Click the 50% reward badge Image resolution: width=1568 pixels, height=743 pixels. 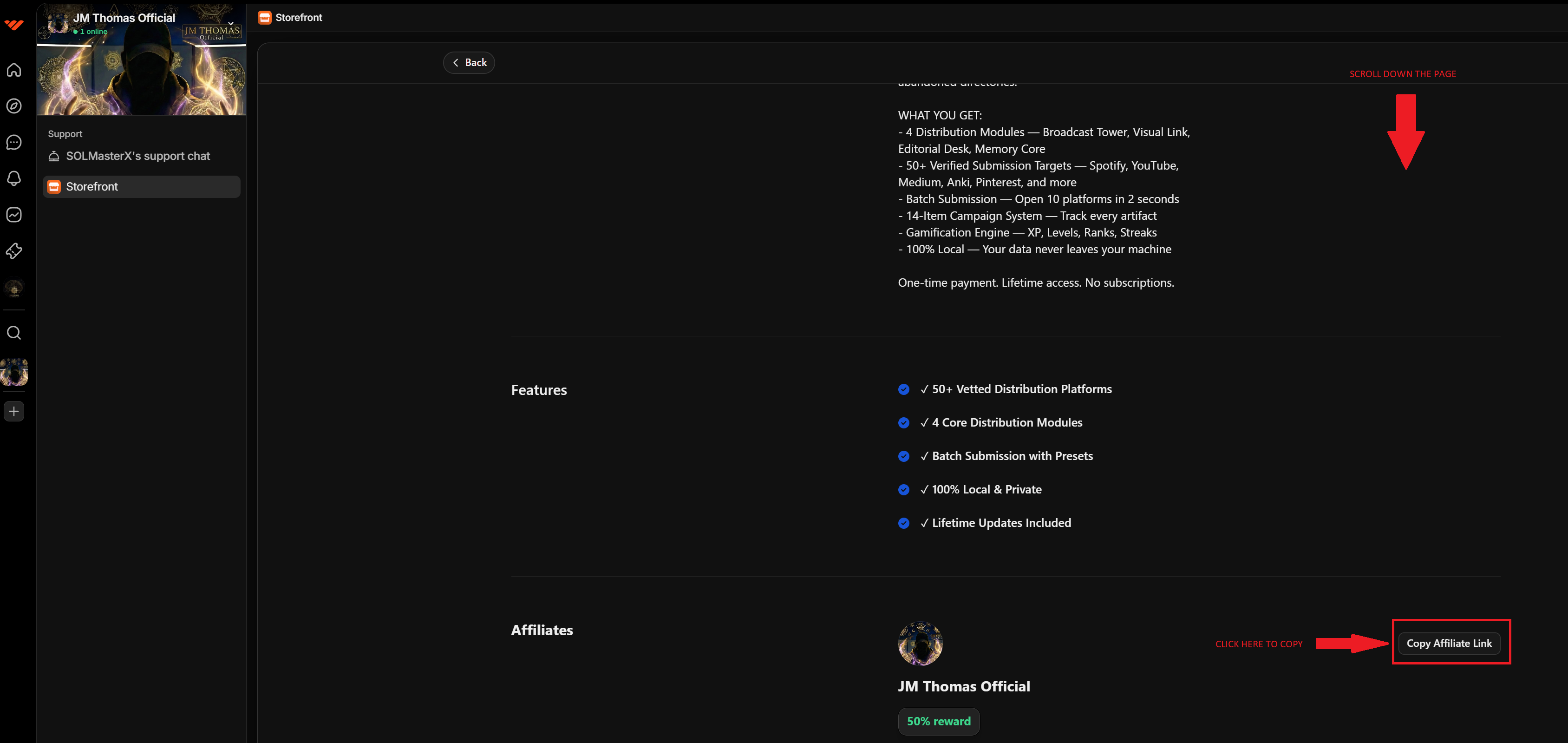pos(938,721)
